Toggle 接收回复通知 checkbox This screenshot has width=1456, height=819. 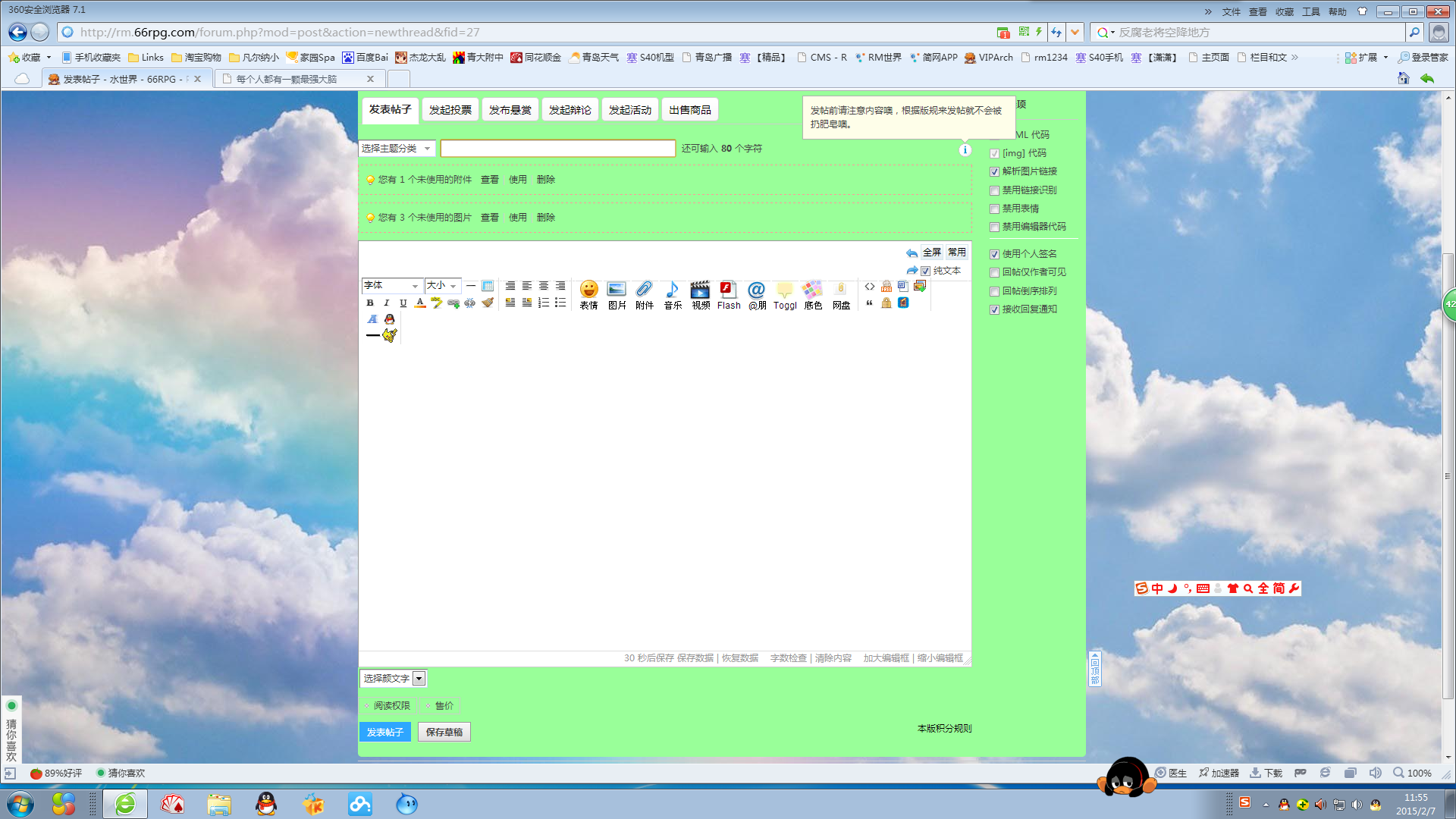click(994, 309)
